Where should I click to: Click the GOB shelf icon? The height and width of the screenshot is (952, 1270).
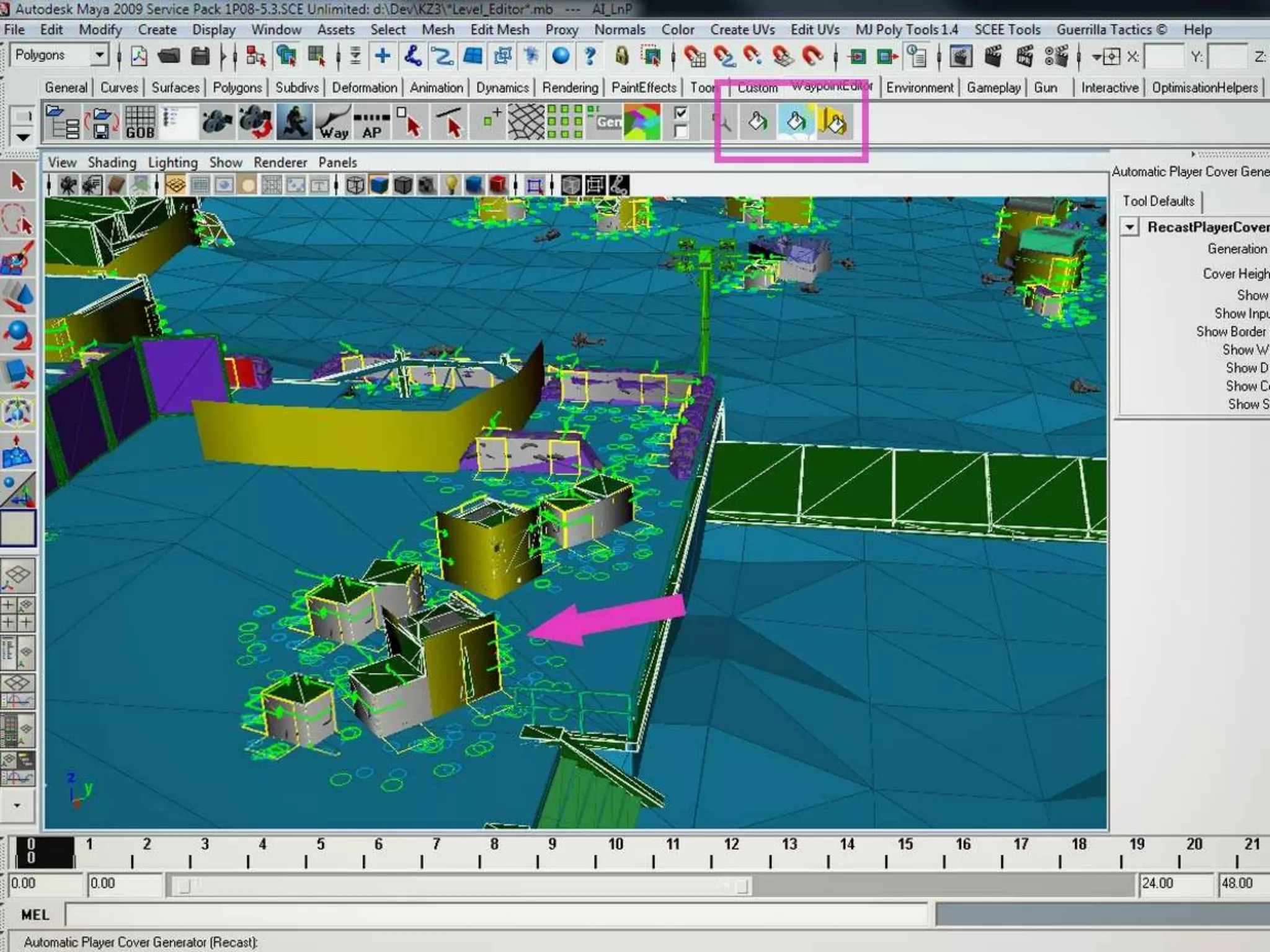pyautogui.click(x=140, y=122)
